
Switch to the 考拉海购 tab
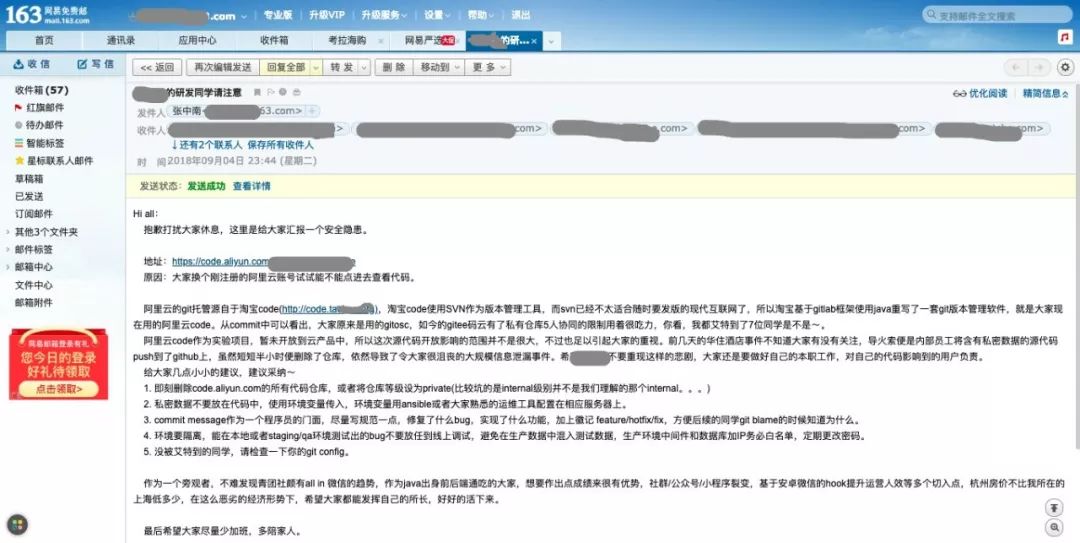point(347,41)
